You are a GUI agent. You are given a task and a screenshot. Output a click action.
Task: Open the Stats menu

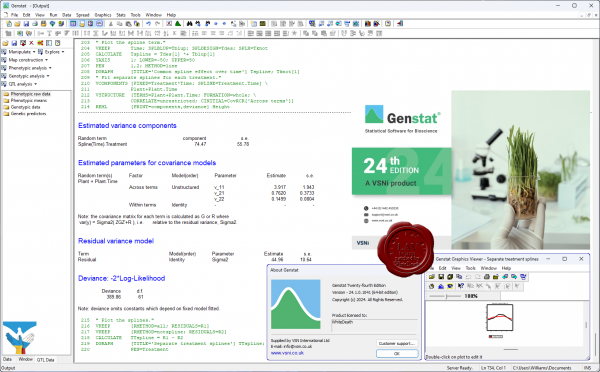(x=121, y=15)
